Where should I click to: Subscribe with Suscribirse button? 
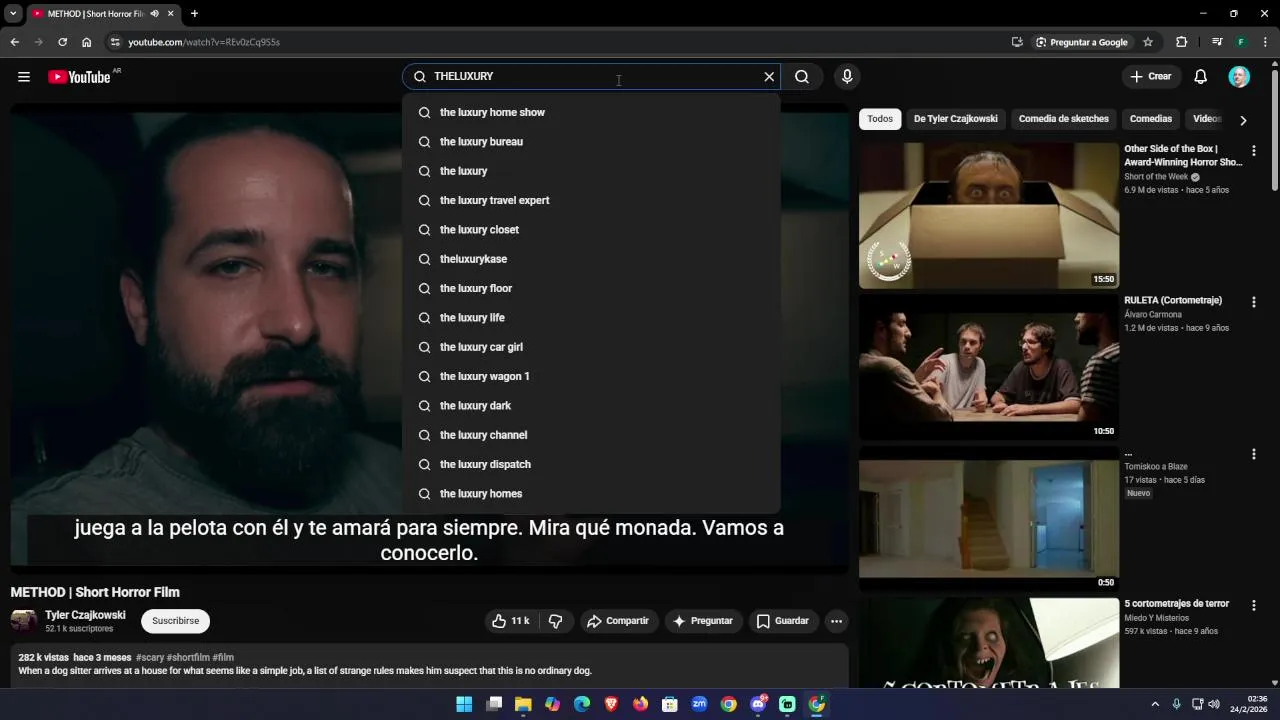pos(176,621)
